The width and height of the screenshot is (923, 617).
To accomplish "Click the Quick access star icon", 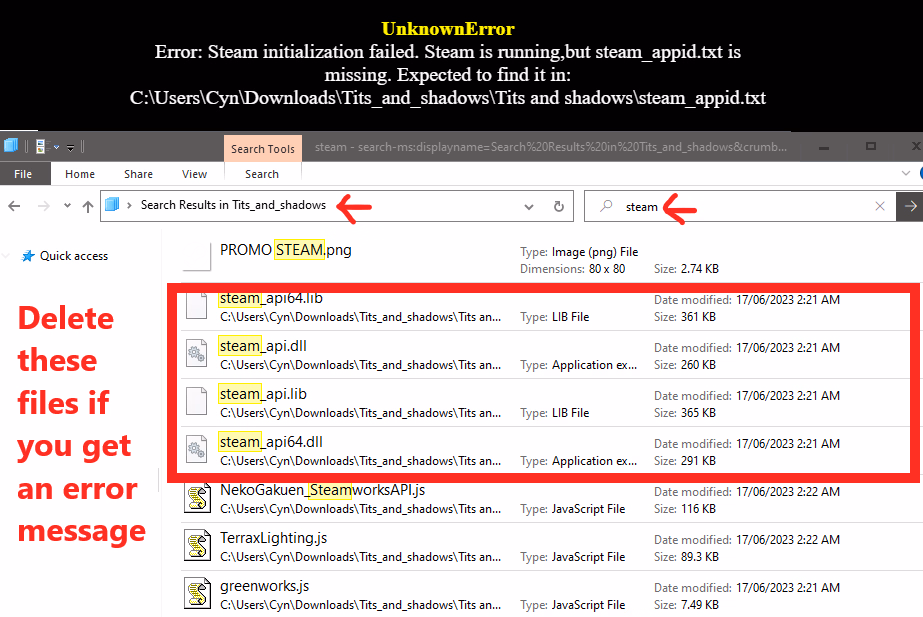I will pos(27,256).
